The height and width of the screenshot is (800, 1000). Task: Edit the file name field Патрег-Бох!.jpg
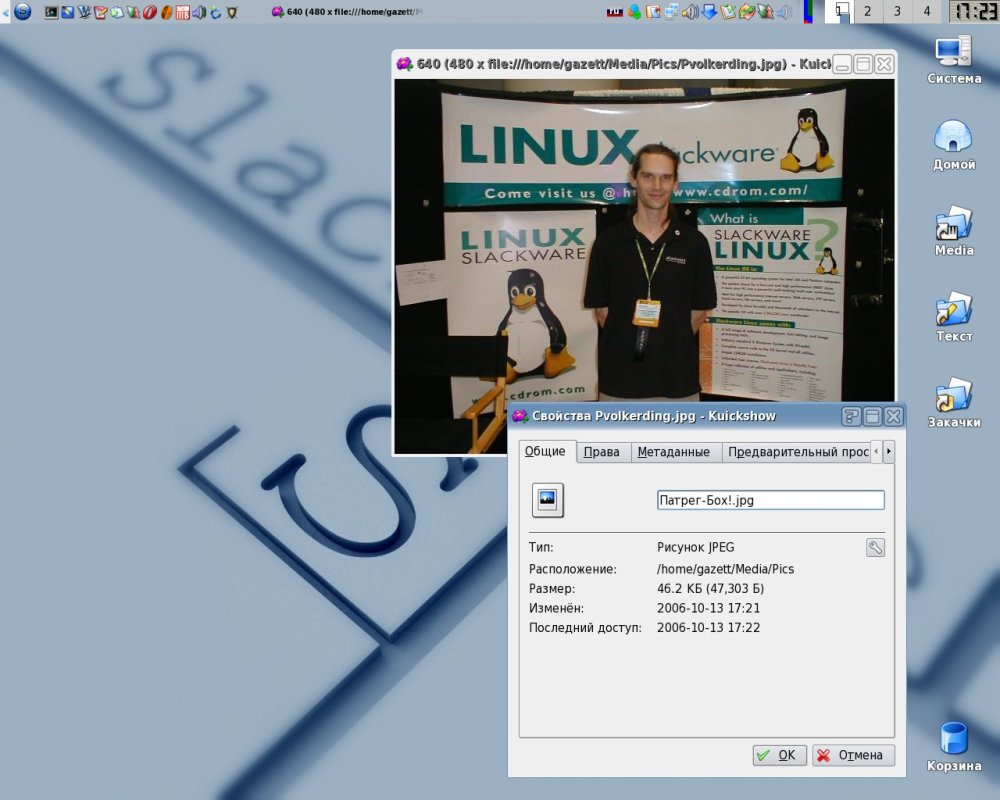click(770, 500)
